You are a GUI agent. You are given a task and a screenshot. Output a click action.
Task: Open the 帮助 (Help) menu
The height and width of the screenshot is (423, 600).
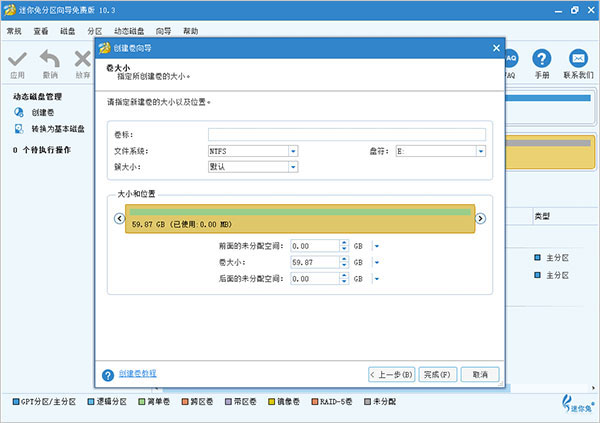click(191, 31)
